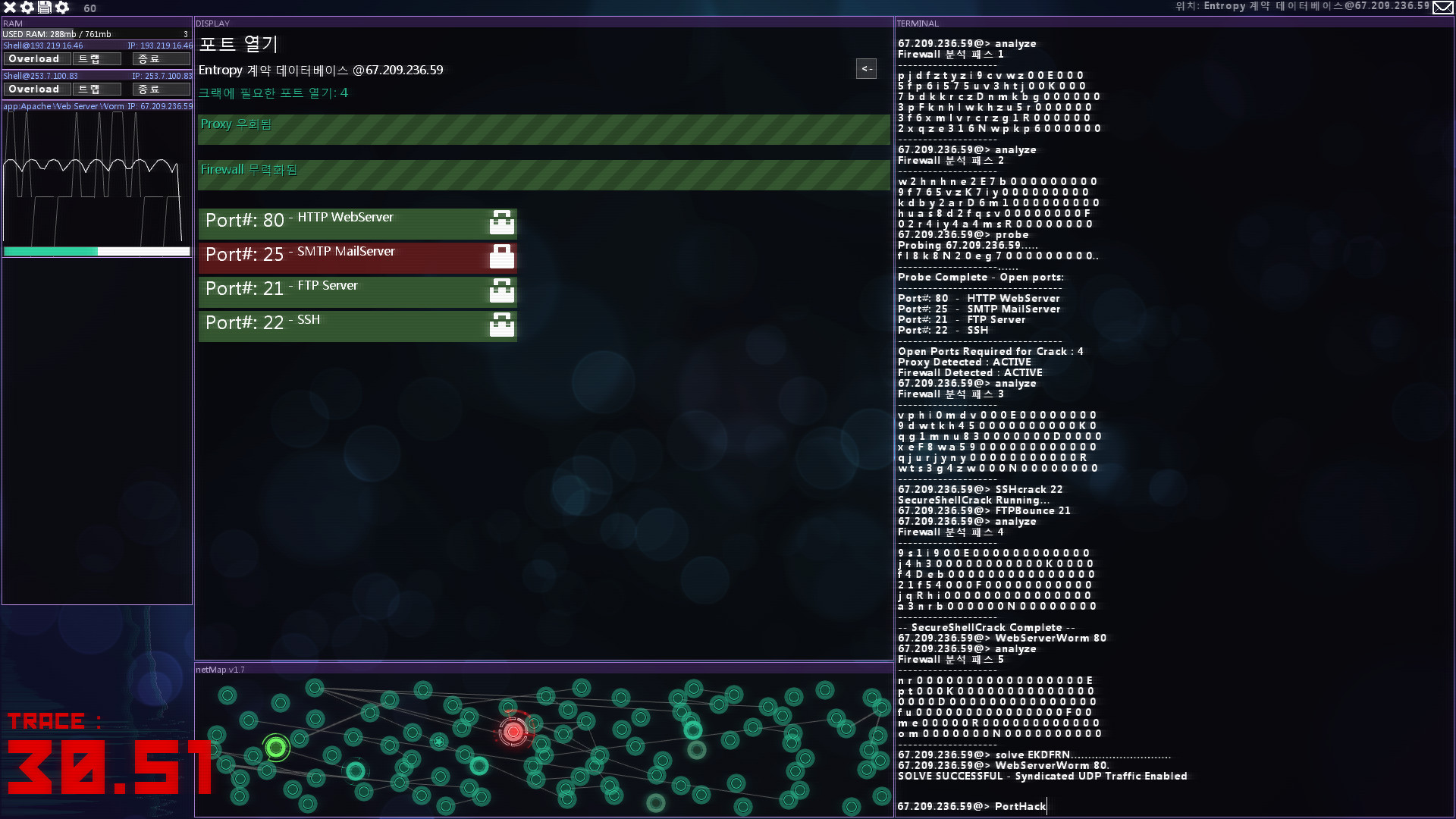Click the Port# 25 SMTP MailServer icon
Viewport: 1456px width, 819px height.
503,255
